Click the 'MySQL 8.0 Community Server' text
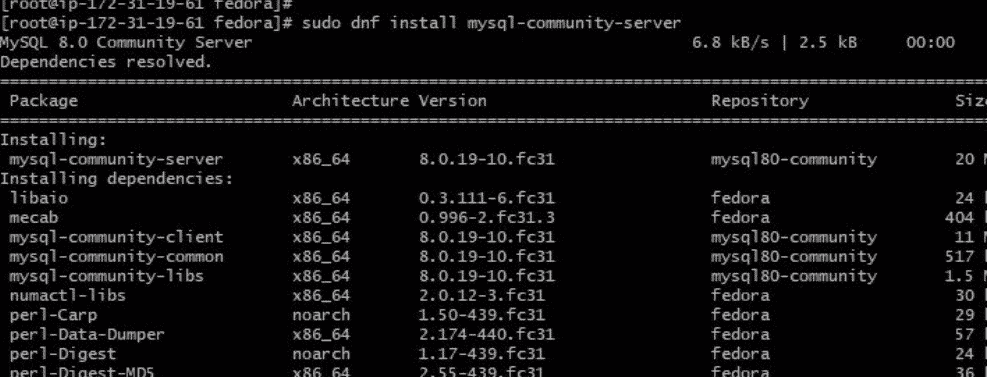Viewport: 987px width, 377px height. [126, 43]
